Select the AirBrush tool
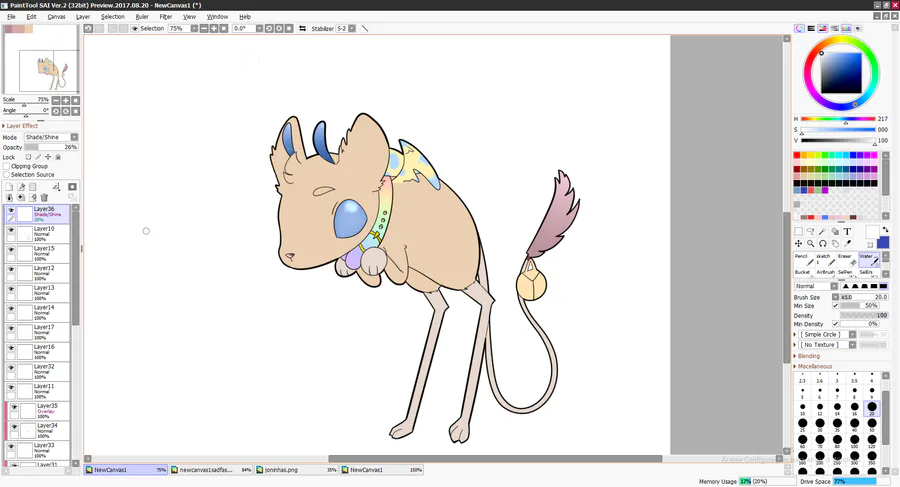Viewport: 900px width, 487px height. pos(825,273)
